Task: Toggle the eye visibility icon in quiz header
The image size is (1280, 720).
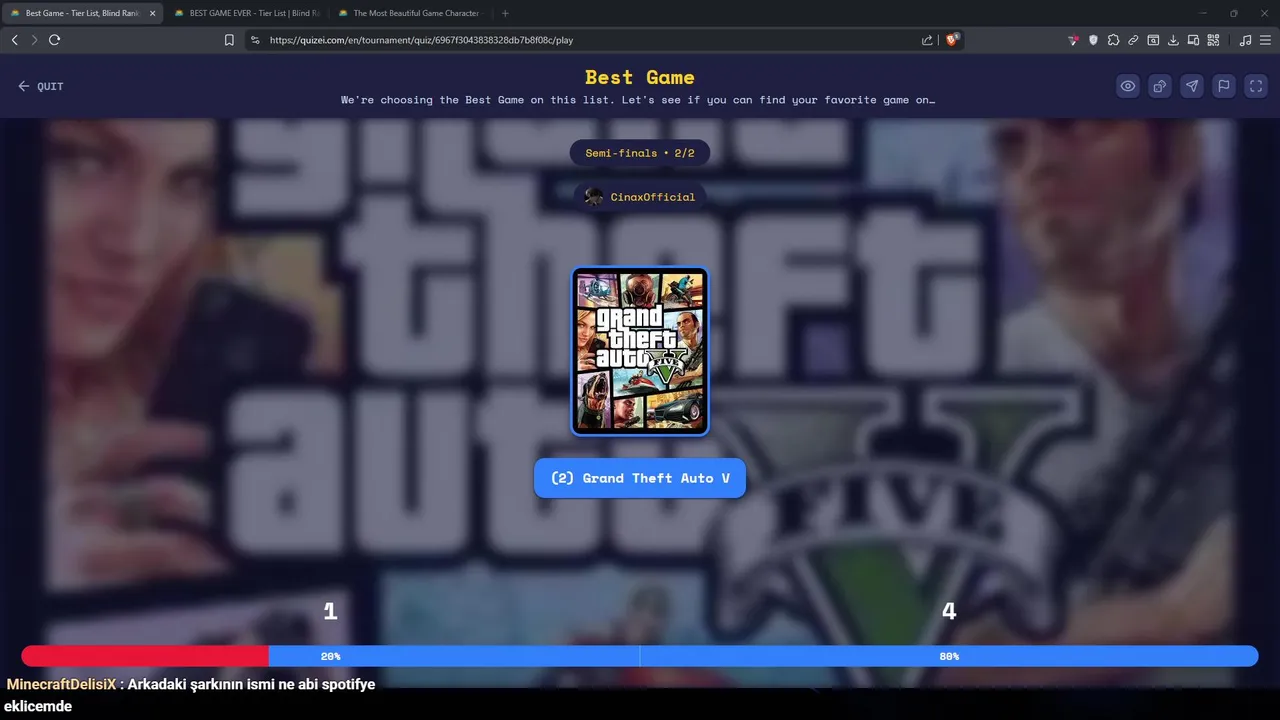Action: coord(1128,86)
